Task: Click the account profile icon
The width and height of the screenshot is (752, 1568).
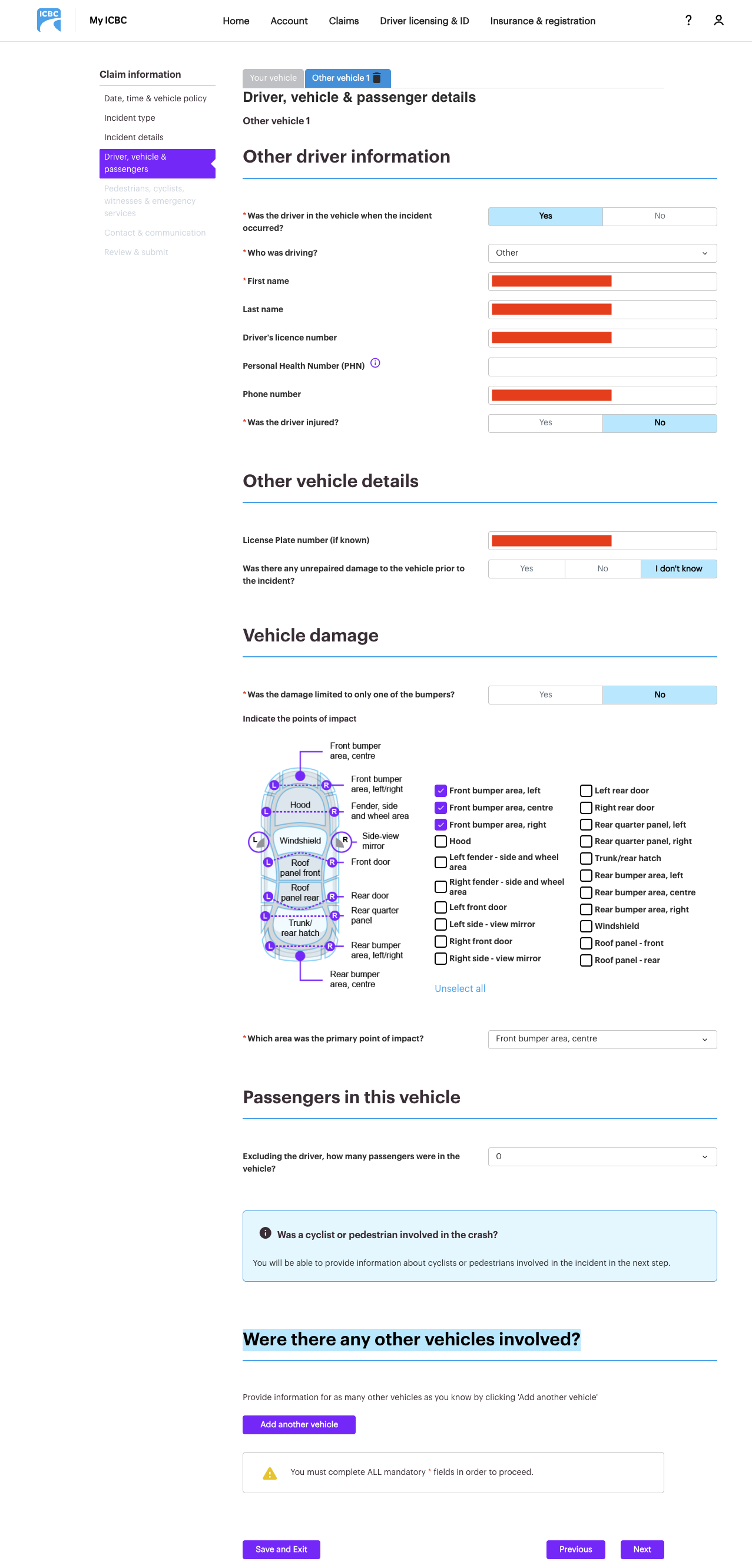Action: tap(718, 20)
